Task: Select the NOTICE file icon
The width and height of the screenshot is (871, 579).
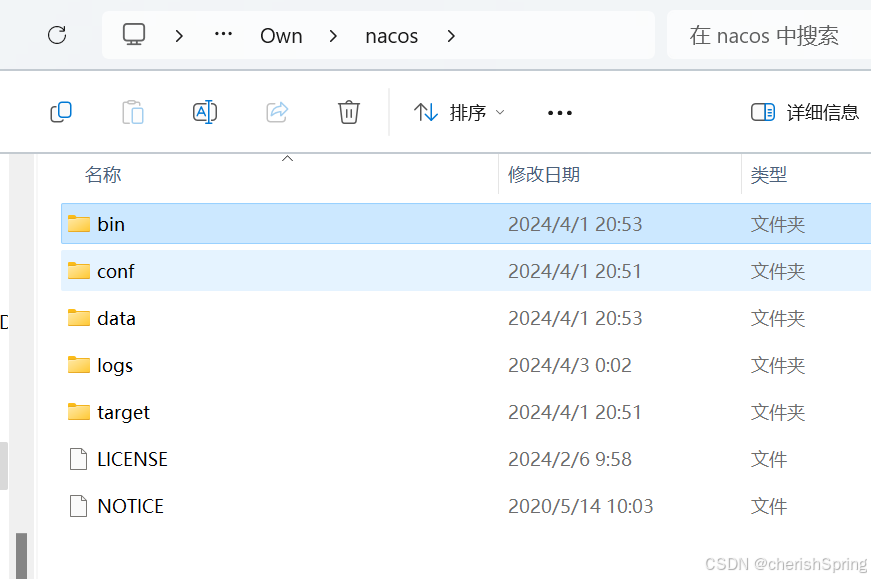Action: [x=78, y=506]
